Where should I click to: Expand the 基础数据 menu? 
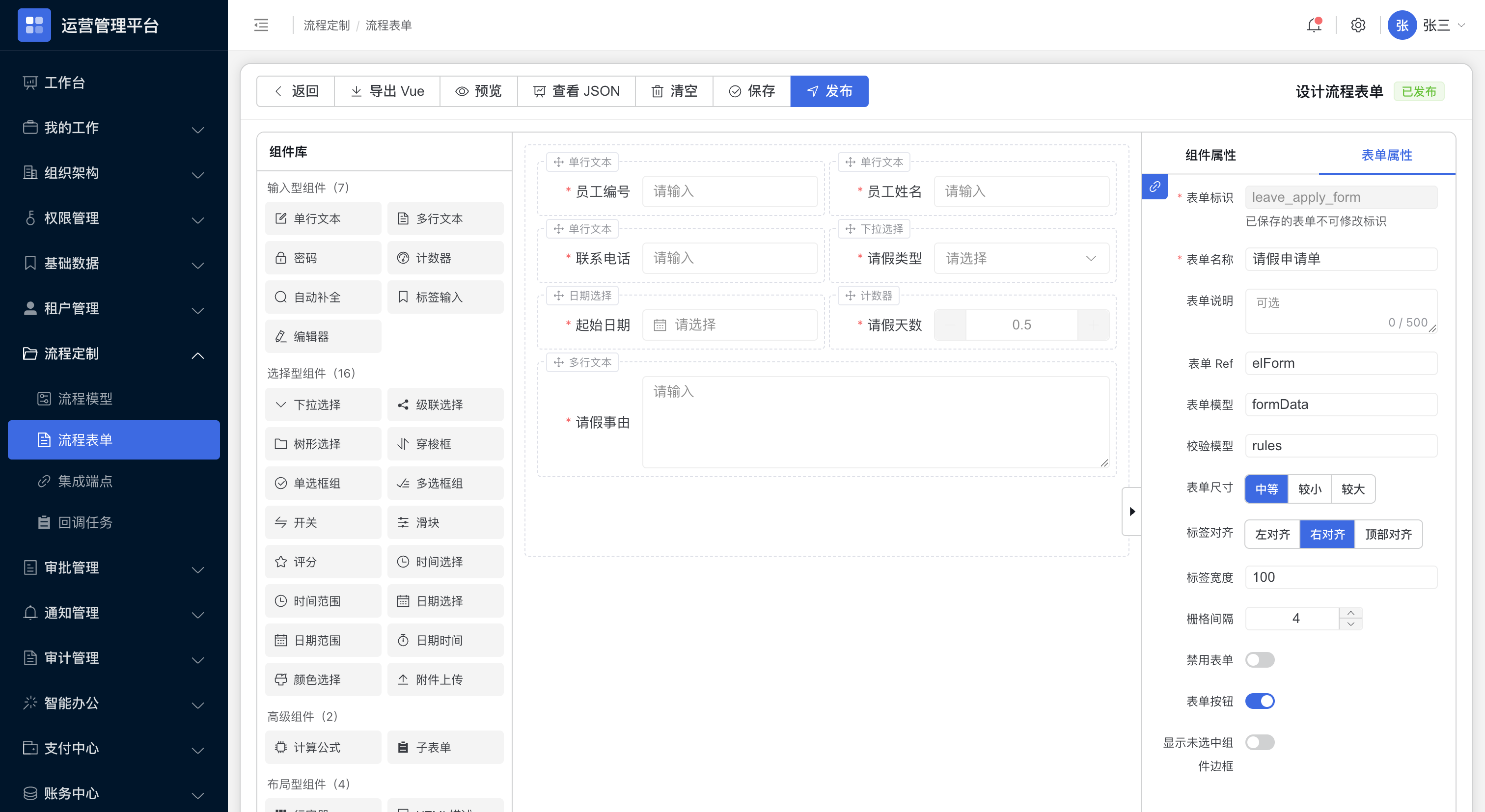114,263
